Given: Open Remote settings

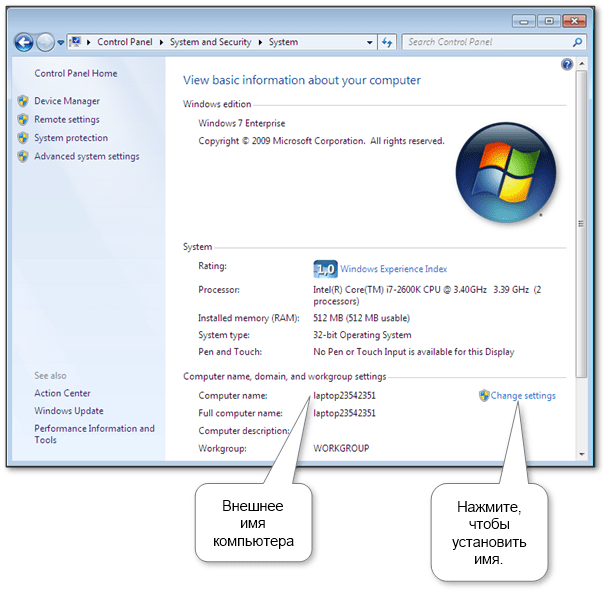Looking at the screenshot, I should 67,119.
